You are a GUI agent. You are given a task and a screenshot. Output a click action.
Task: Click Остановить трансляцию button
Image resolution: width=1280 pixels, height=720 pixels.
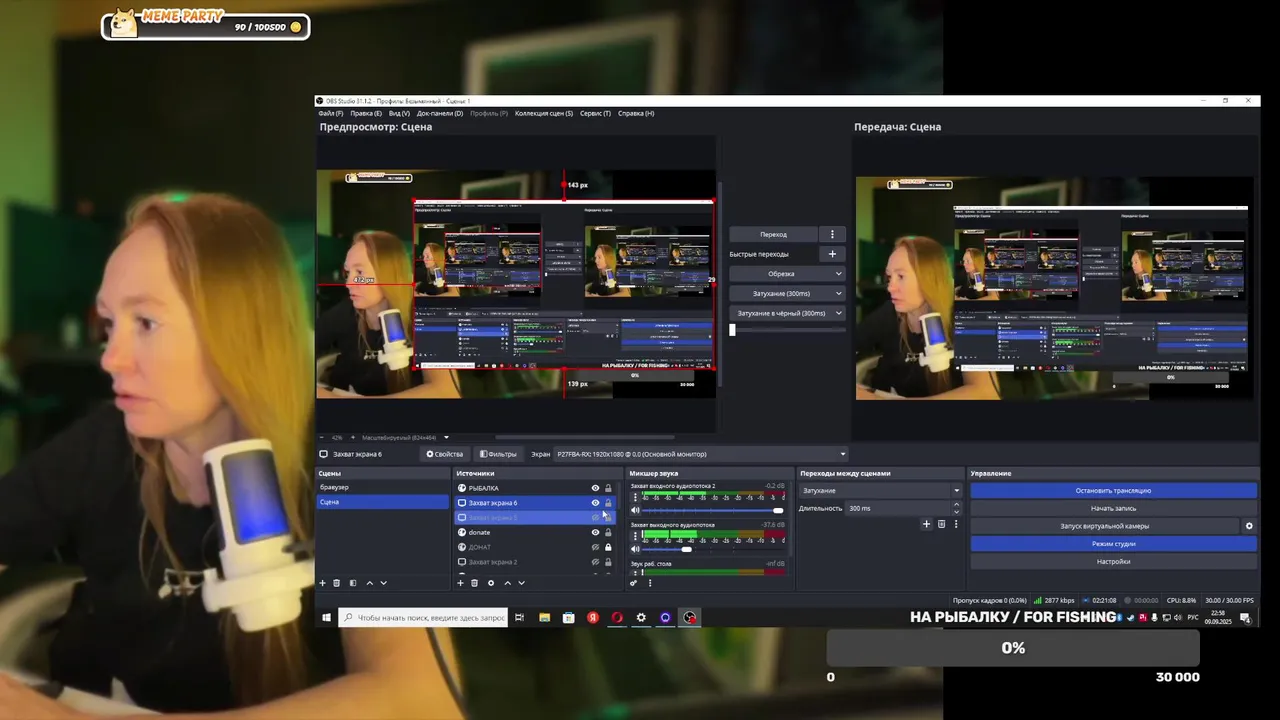(x=1113, y=491)
